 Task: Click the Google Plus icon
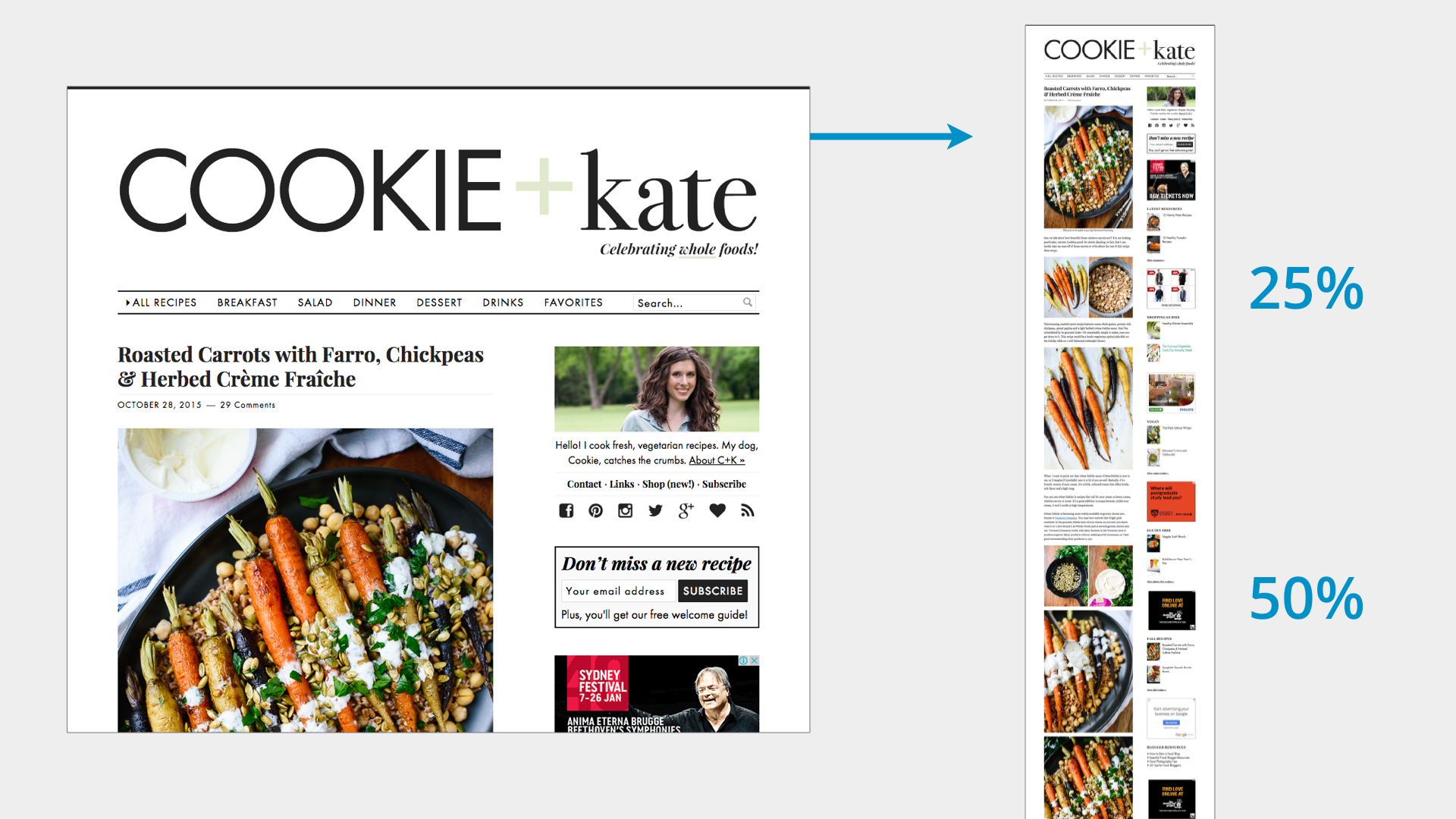(x=686, y=510)
